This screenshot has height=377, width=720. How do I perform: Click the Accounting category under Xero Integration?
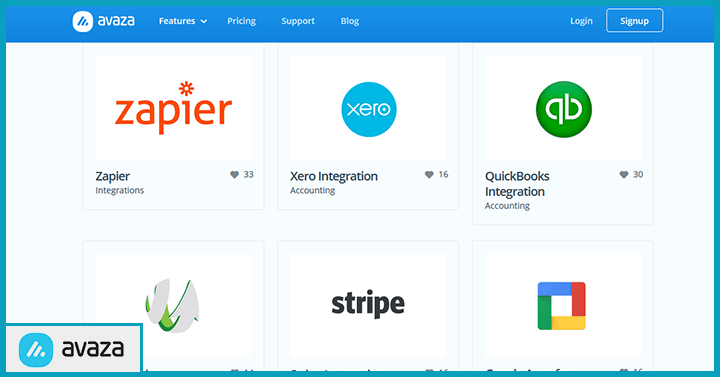click(312, 190)
